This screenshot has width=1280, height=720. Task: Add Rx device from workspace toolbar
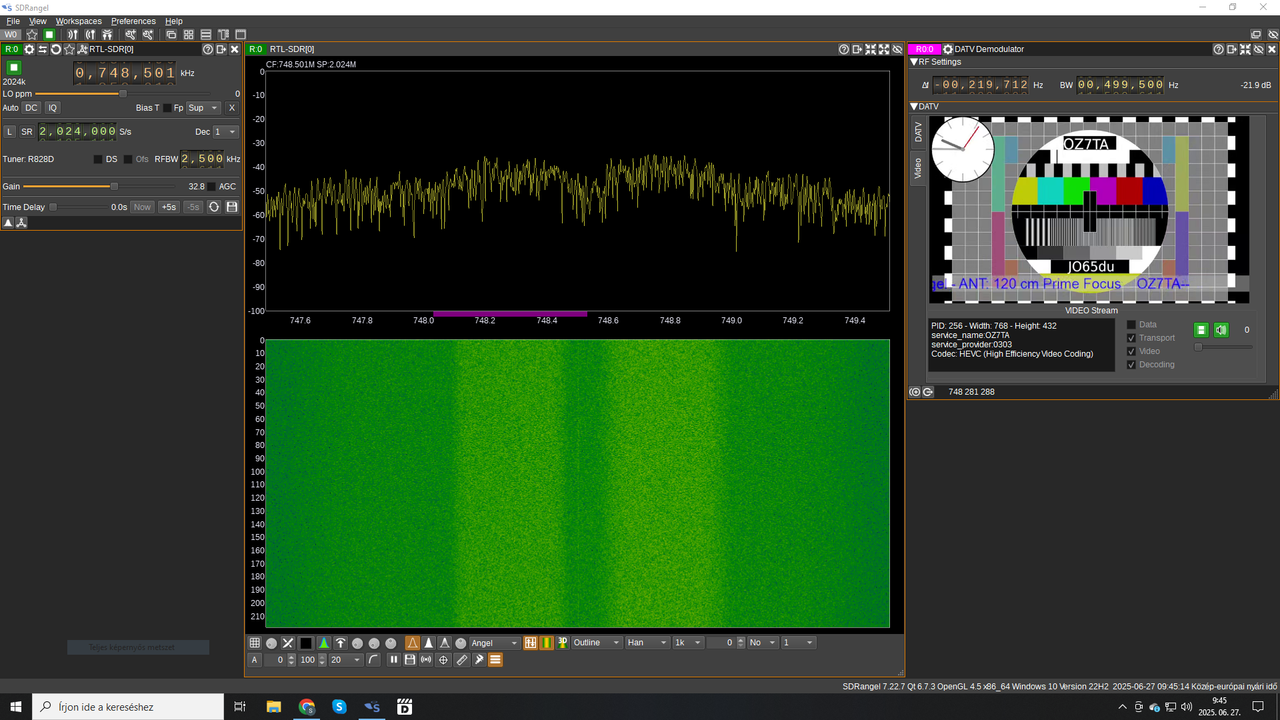73,34
